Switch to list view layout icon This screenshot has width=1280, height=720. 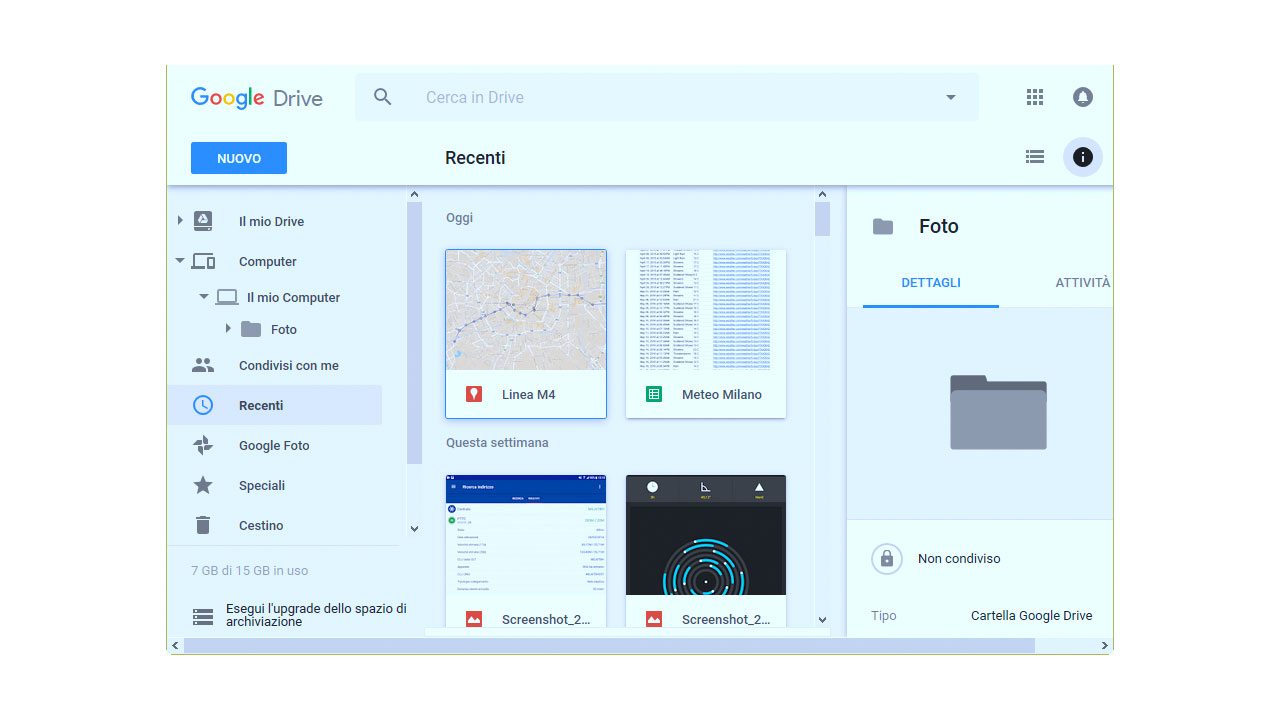coord(1035,157)
